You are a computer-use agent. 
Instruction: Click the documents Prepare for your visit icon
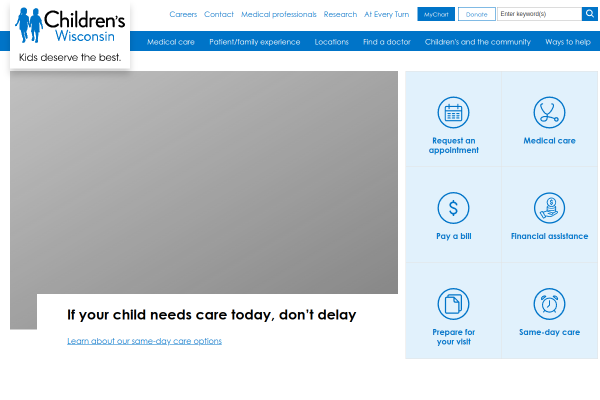(453, 304)
